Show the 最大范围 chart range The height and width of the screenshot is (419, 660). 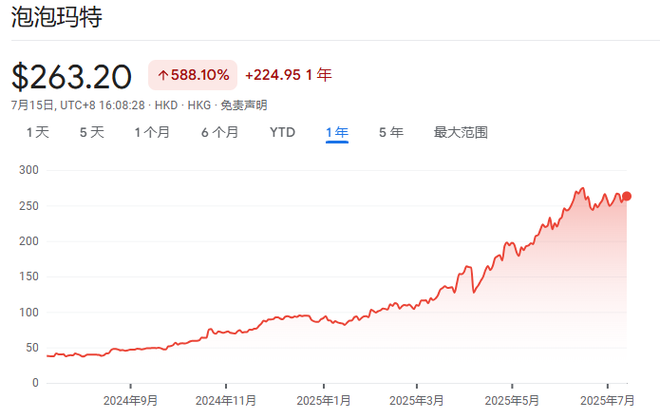click(460, 132)
